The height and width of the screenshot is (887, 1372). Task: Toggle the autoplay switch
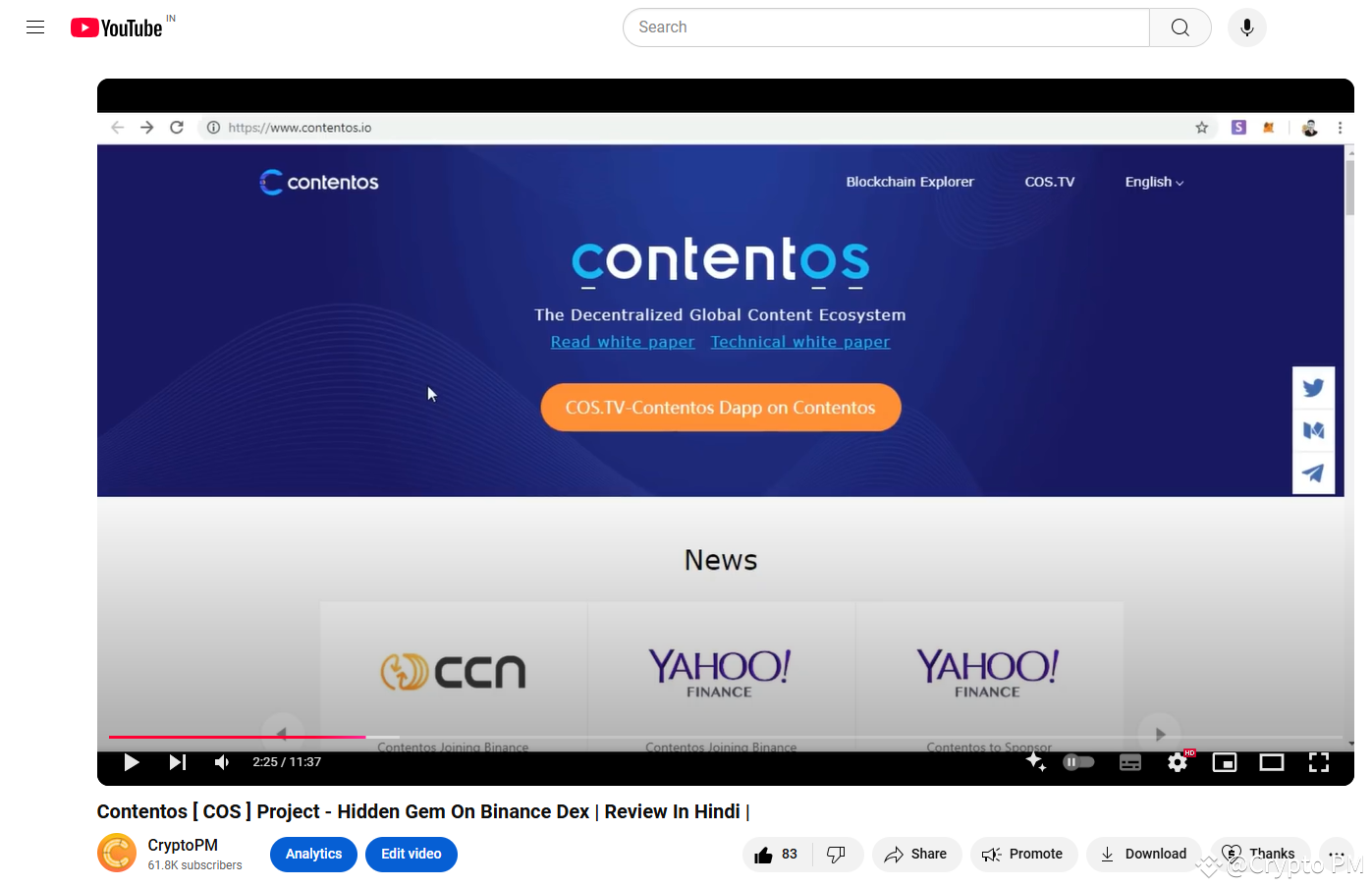coord(1079,762)
